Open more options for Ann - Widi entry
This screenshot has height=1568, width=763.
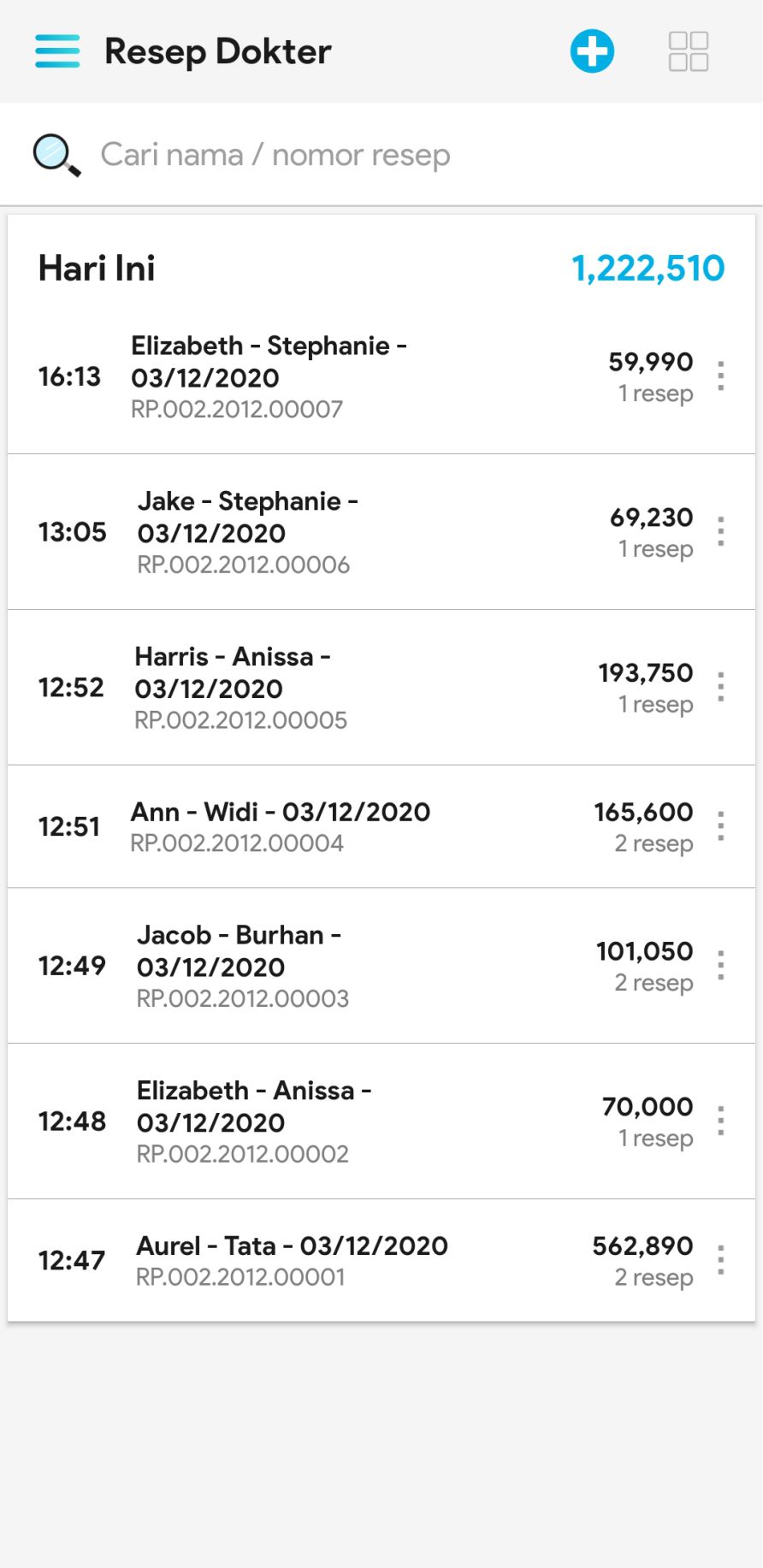click(x=721, y=826)
